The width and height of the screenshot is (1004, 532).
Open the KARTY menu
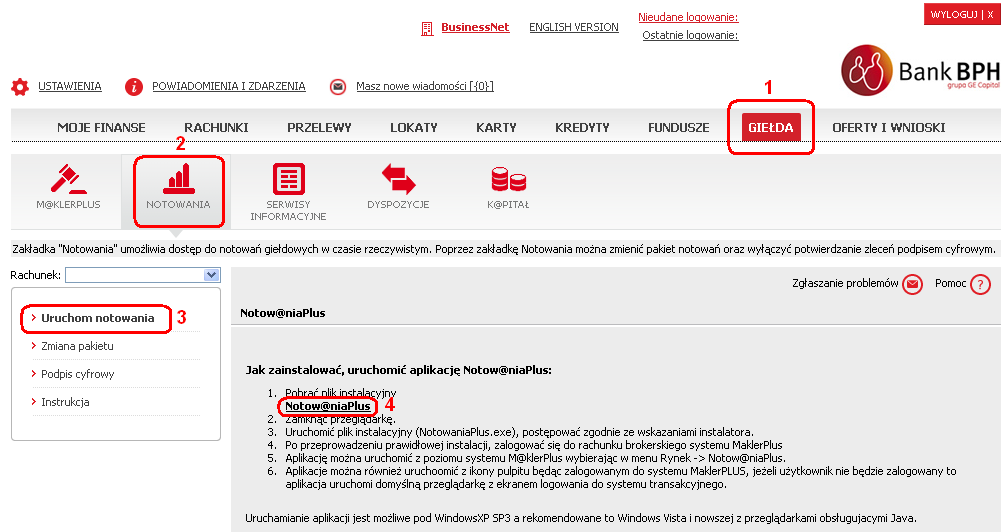click(x=496, y=127)
